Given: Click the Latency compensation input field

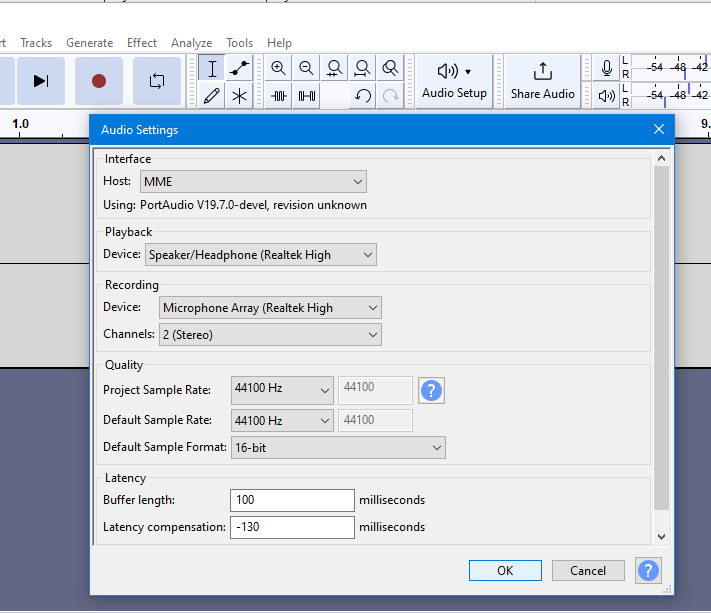Looking at the screenshot, I should tap(292, 527).
